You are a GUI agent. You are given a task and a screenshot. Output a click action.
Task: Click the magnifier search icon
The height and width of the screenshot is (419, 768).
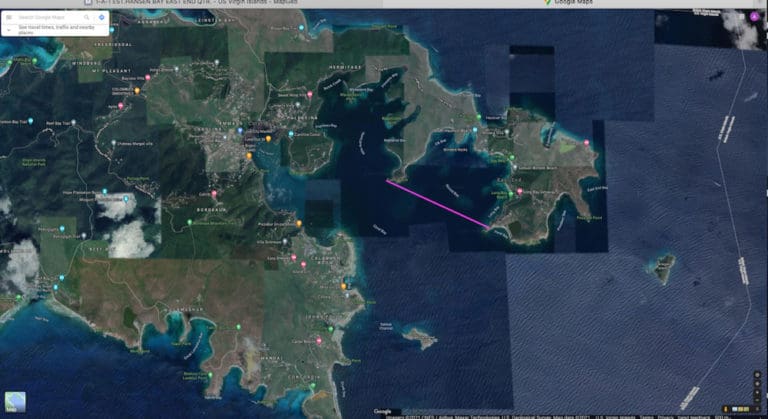tap(87, 18)
